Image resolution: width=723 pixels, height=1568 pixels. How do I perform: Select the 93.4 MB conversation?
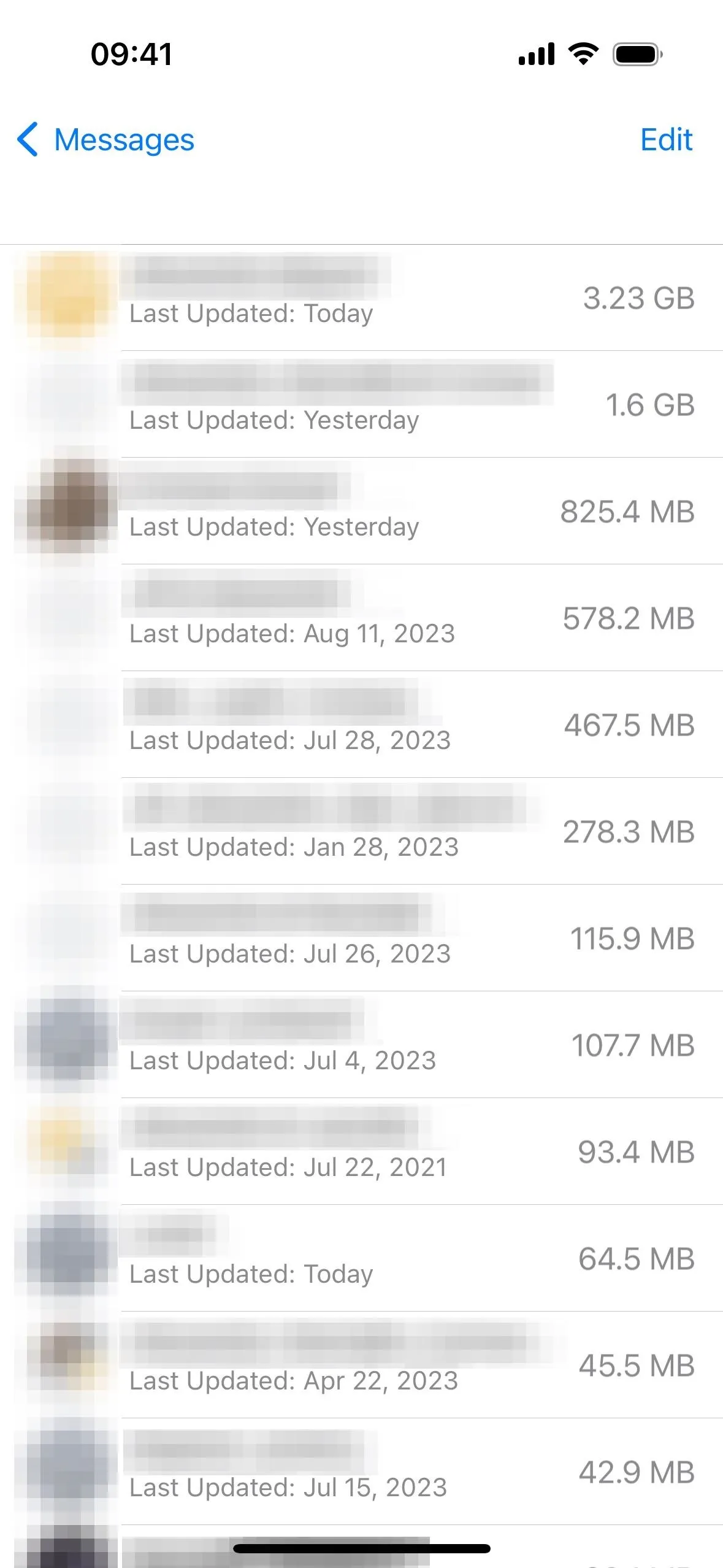tap(362, 1152)
